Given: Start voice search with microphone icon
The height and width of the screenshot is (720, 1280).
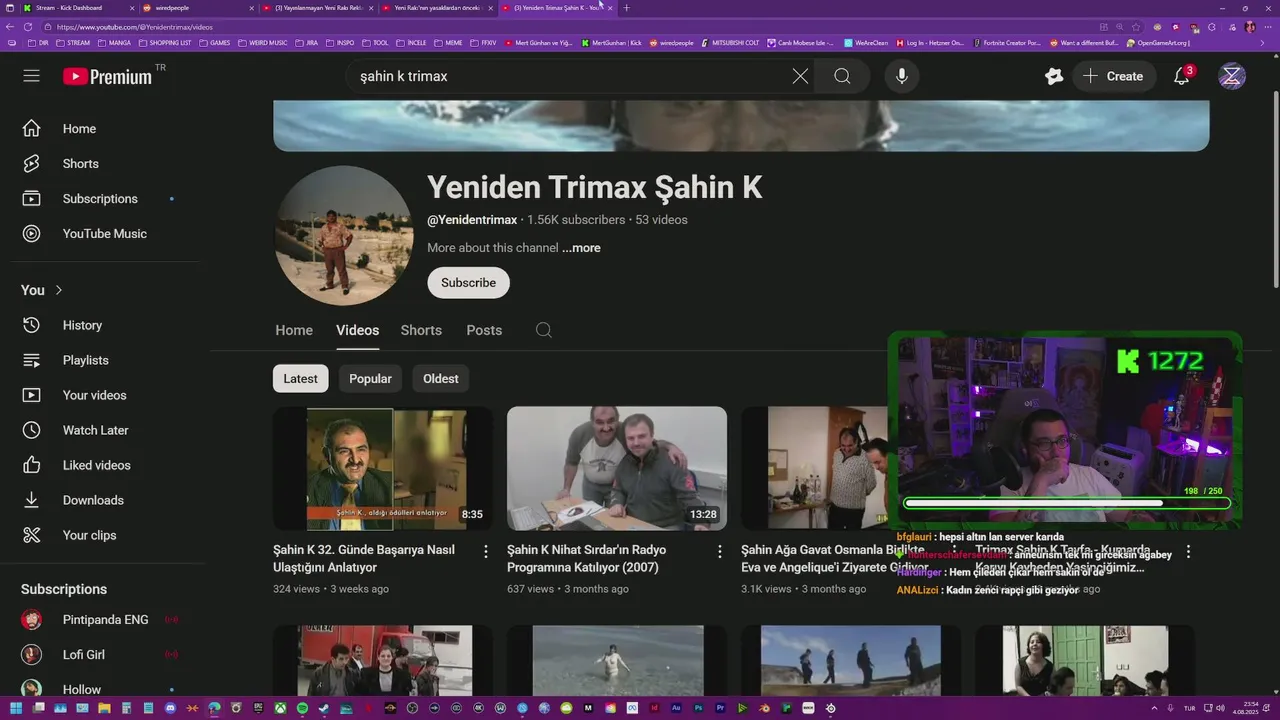Looking at the screenshot, I should tap(902, 76).
